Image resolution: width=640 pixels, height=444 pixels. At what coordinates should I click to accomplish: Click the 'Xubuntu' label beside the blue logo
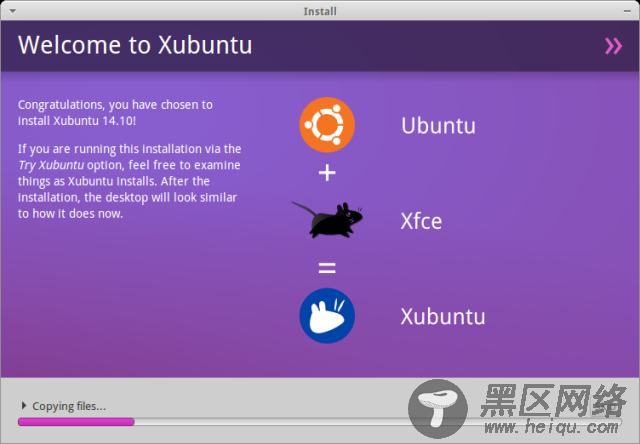pyautogui.click(x=443, y=317)
